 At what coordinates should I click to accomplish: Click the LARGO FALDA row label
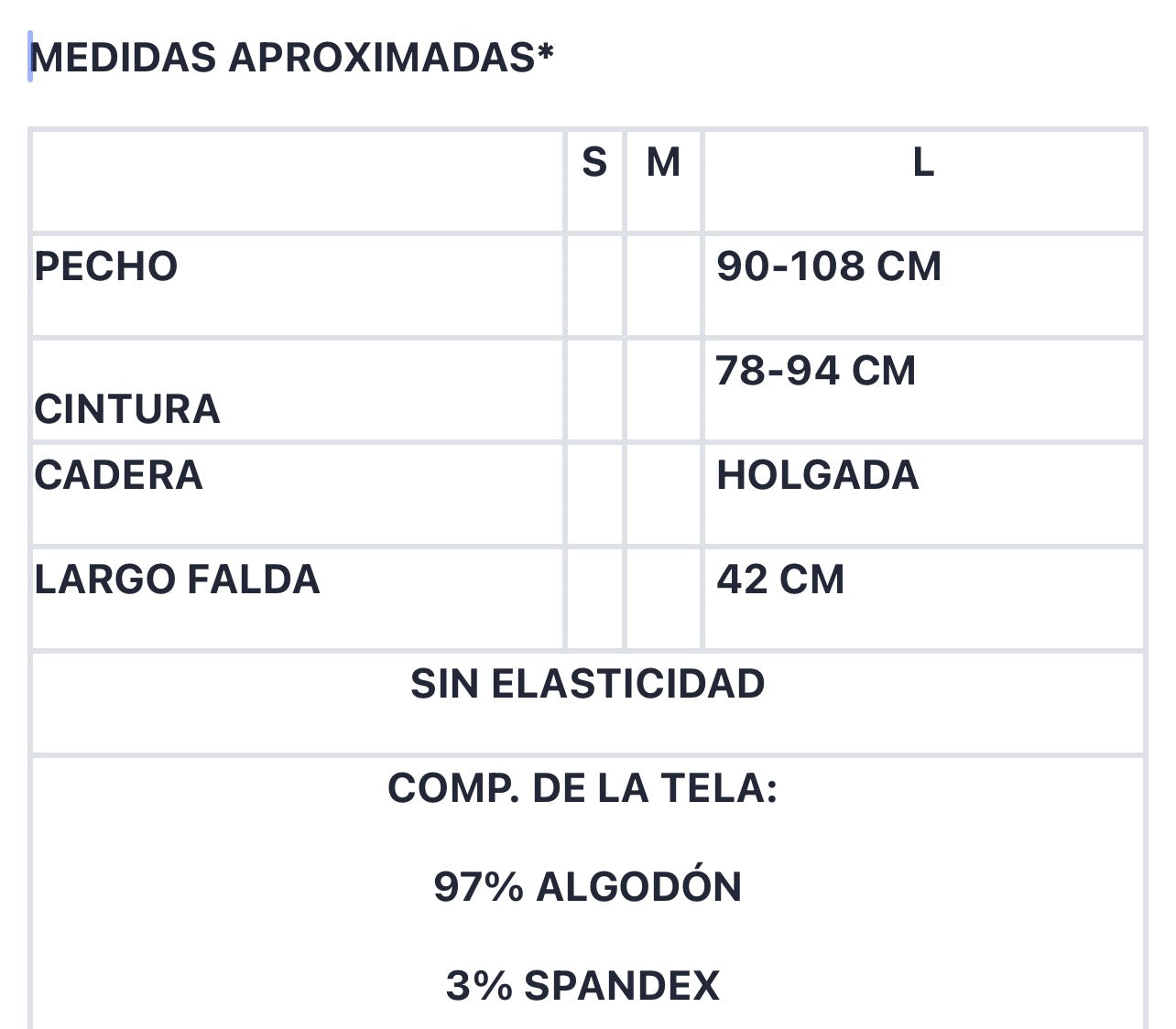[x=177, y=579]
